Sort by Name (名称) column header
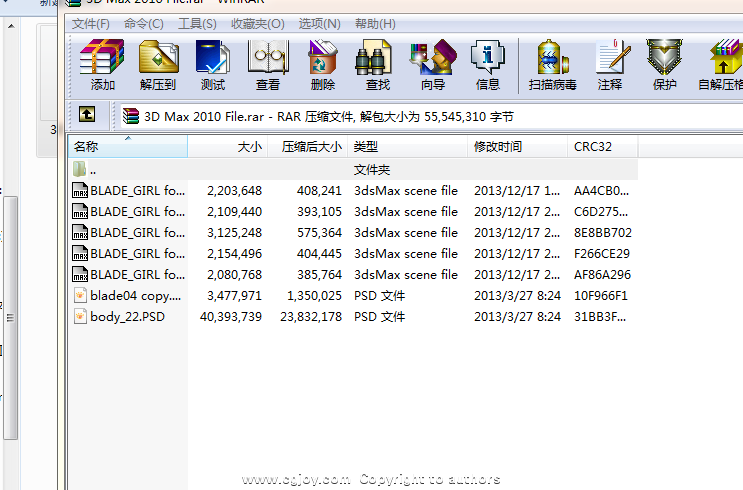743x490 pixels. tap(128, 146)
